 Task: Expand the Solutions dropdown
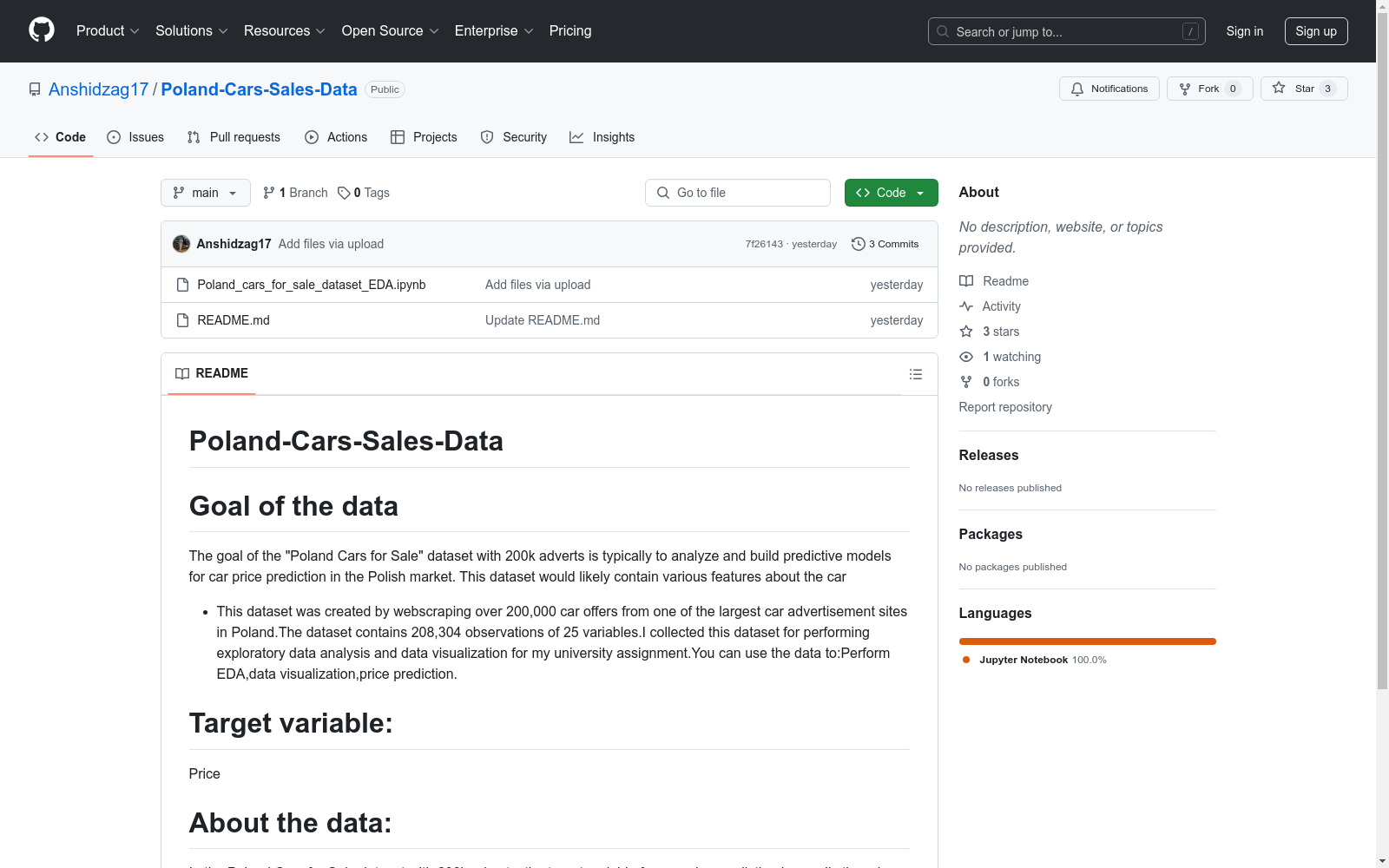click(192, 31)
